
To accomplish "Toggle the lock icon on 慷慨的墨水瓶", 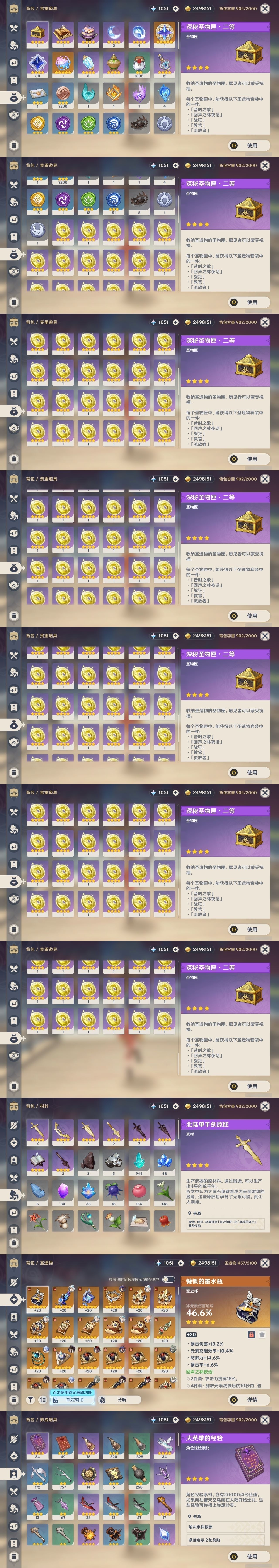I will coord(251,1334).
